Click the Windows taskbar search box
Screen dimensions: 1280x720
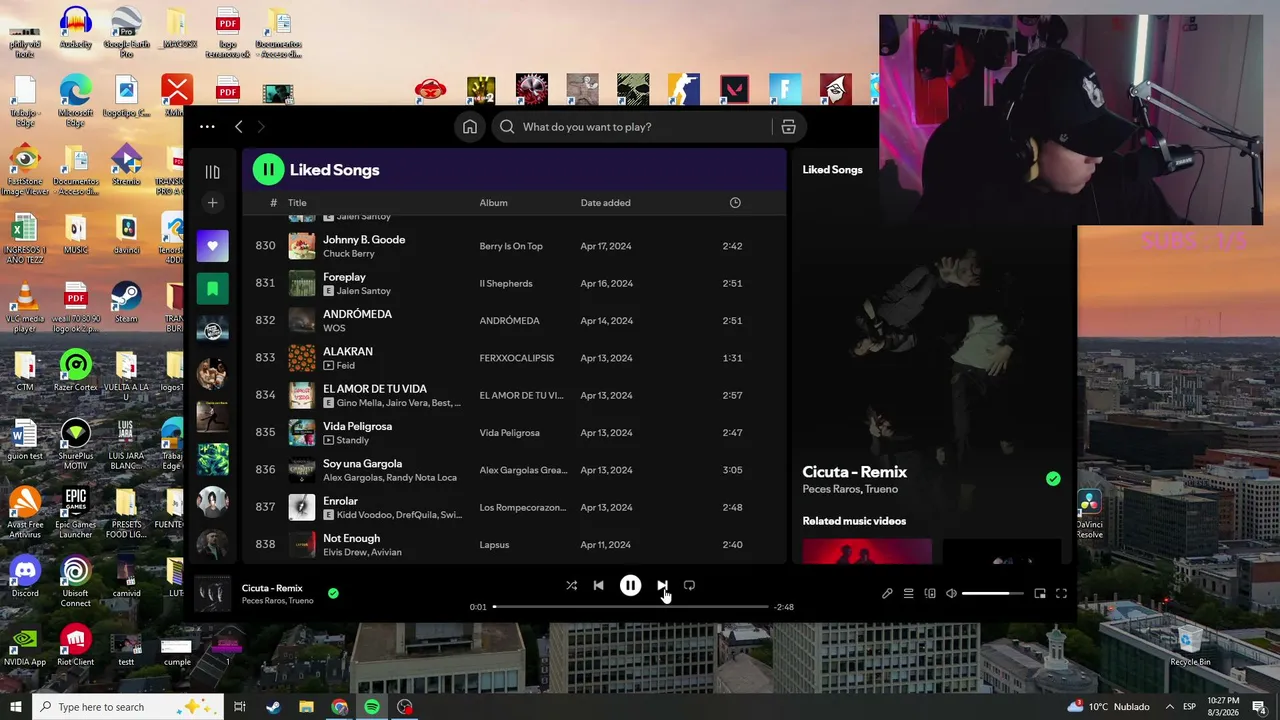pyautogui.click(x=130, y=707)
